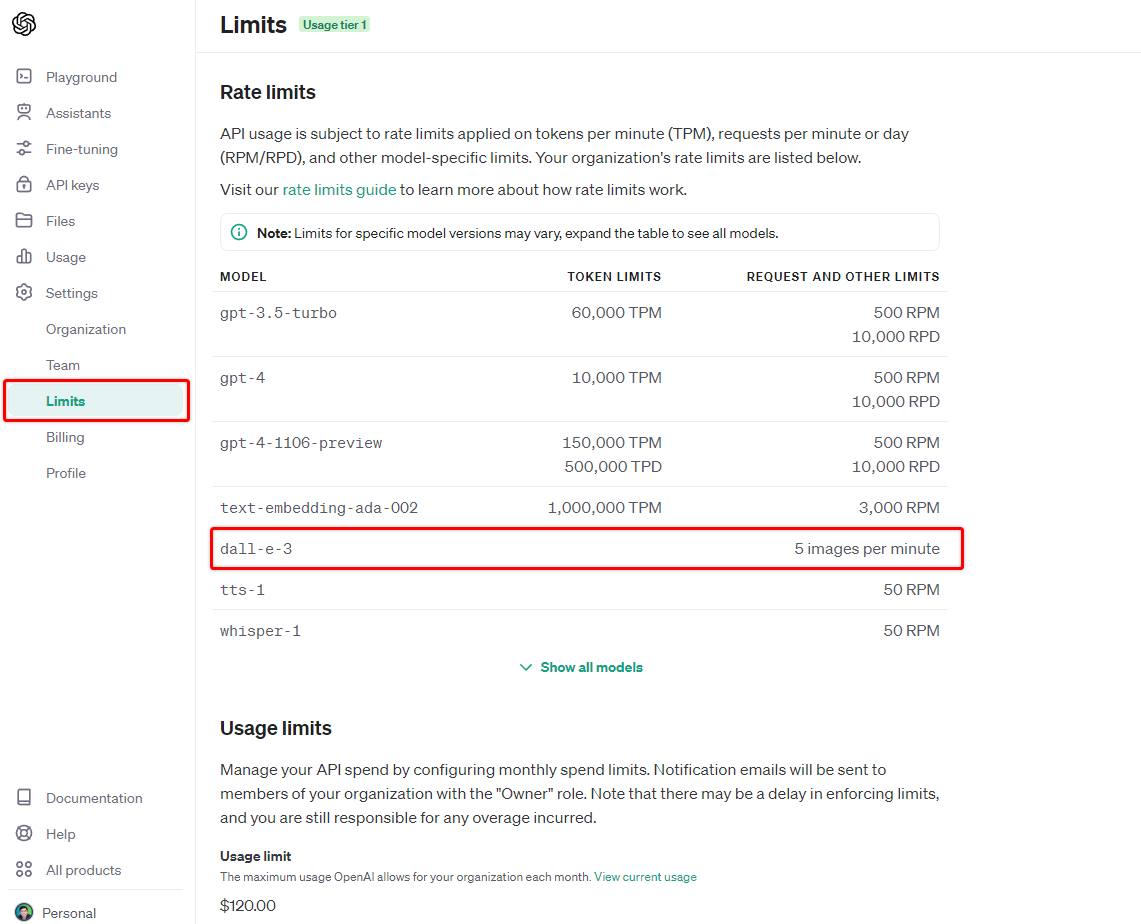
Task: Click the Personal account avatar
Action: [24, 912]
